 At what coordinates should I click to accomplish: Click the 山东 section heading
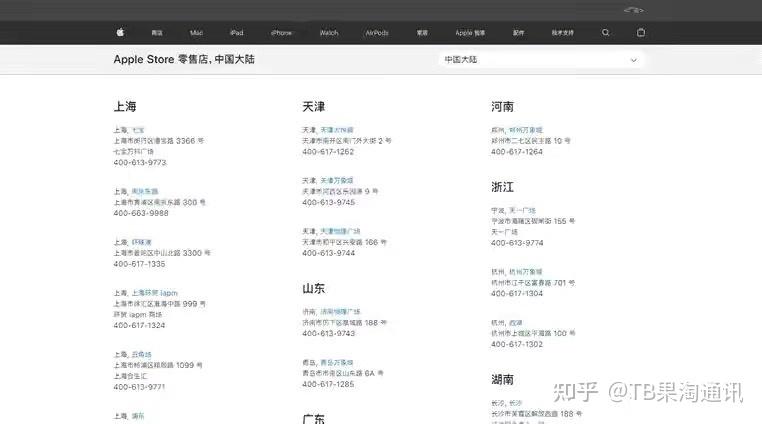point(313,288)
